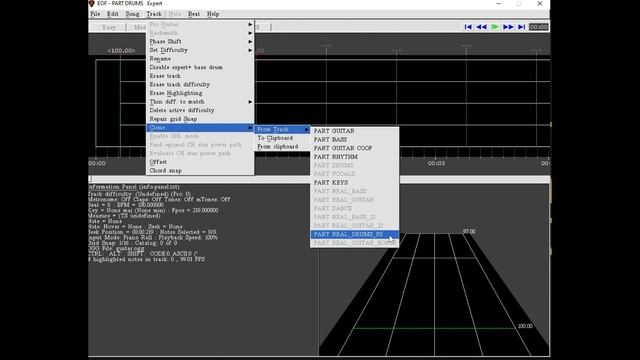Expand Thin diff. to match submenu

click(x=200, y=102)
